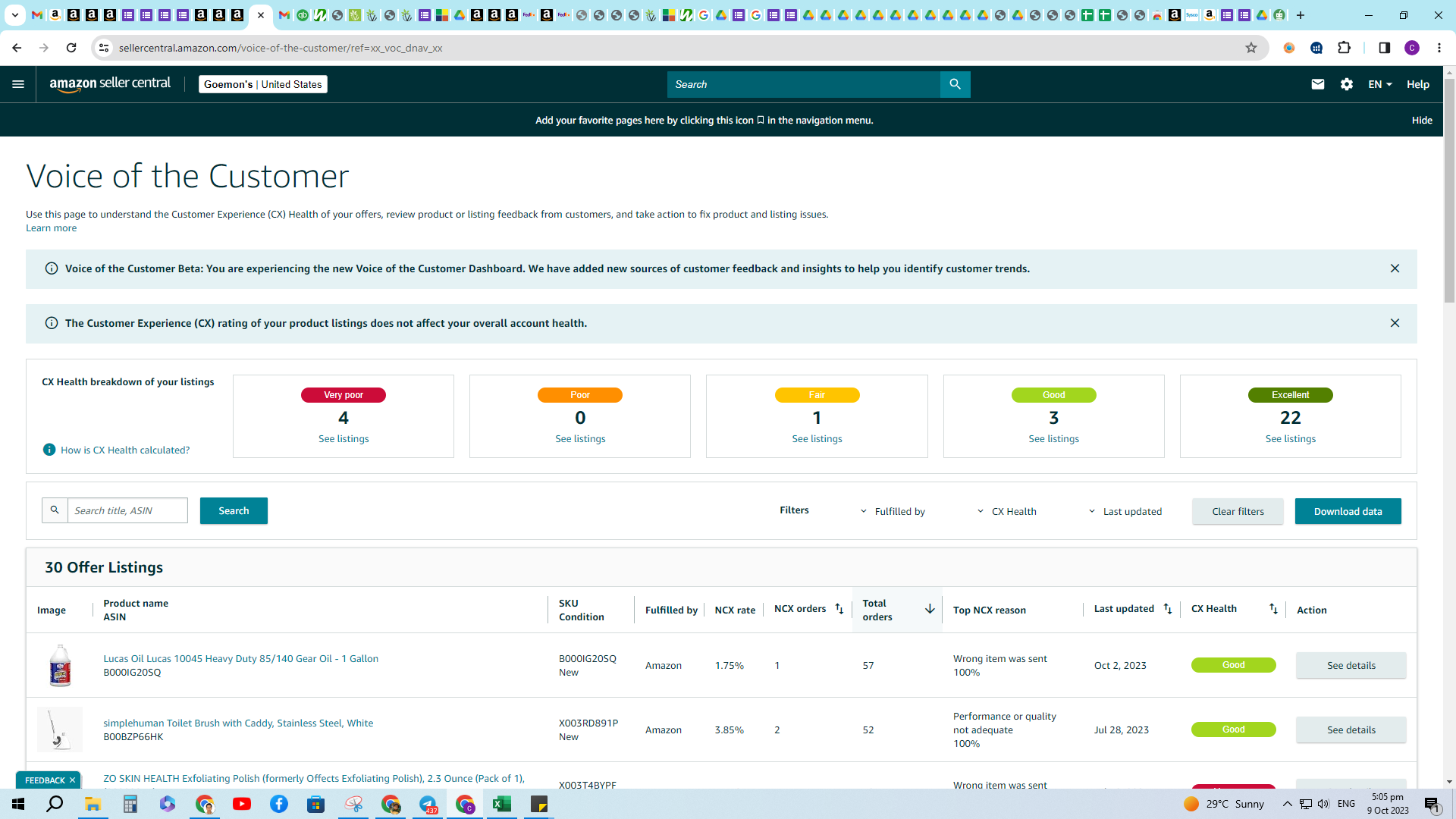See listings under Poor
This screenshot has height=819, width=1456.
tap(580, 438)
